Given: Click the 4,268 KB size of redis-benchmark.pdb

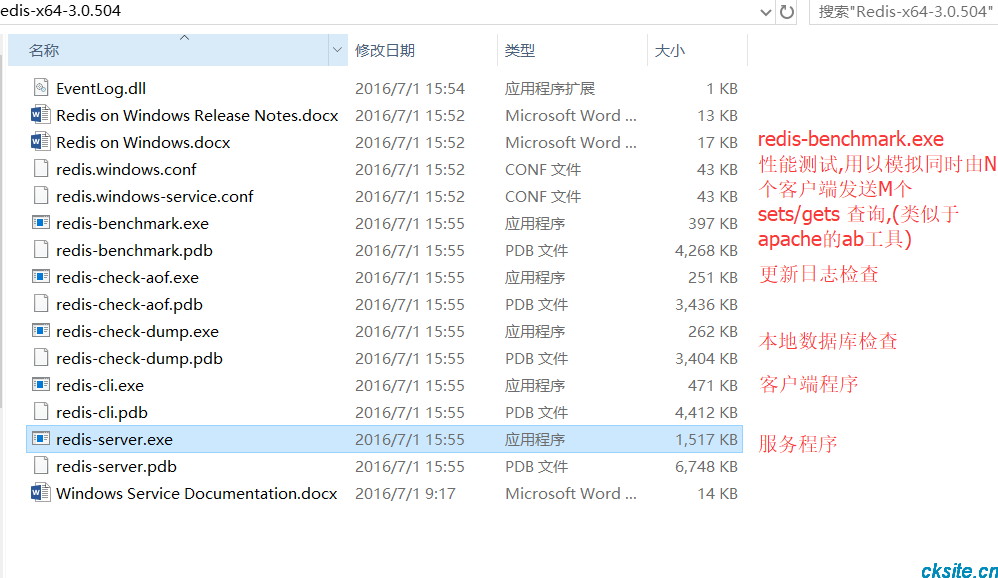Looking at the screenshot, I should tap(706, 250).
